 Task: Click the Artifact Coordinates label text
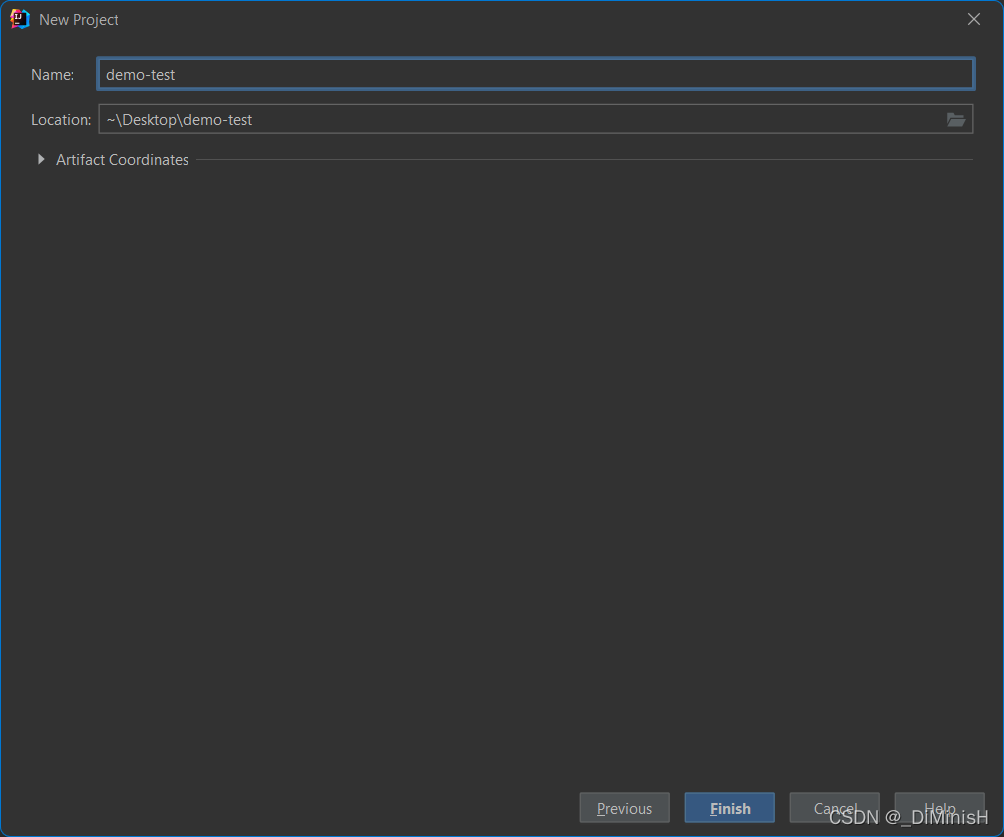pos(122,159)
